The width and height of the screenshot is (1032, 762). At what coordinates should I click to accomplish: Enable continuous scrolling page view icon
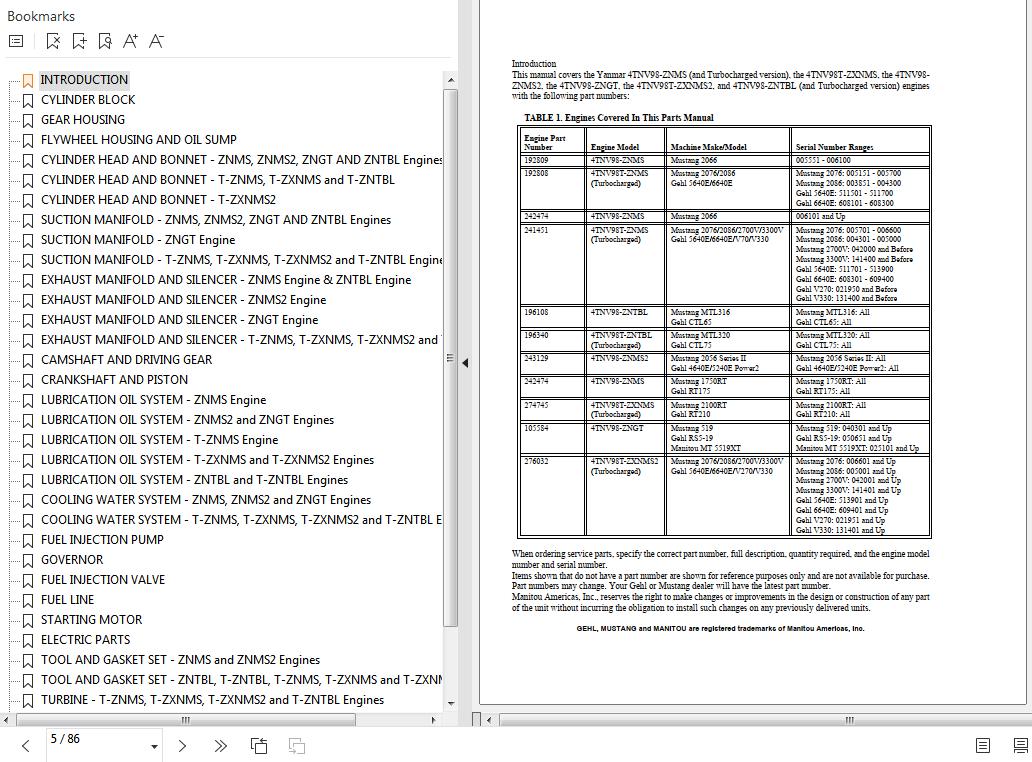[x=1021, y=746]
